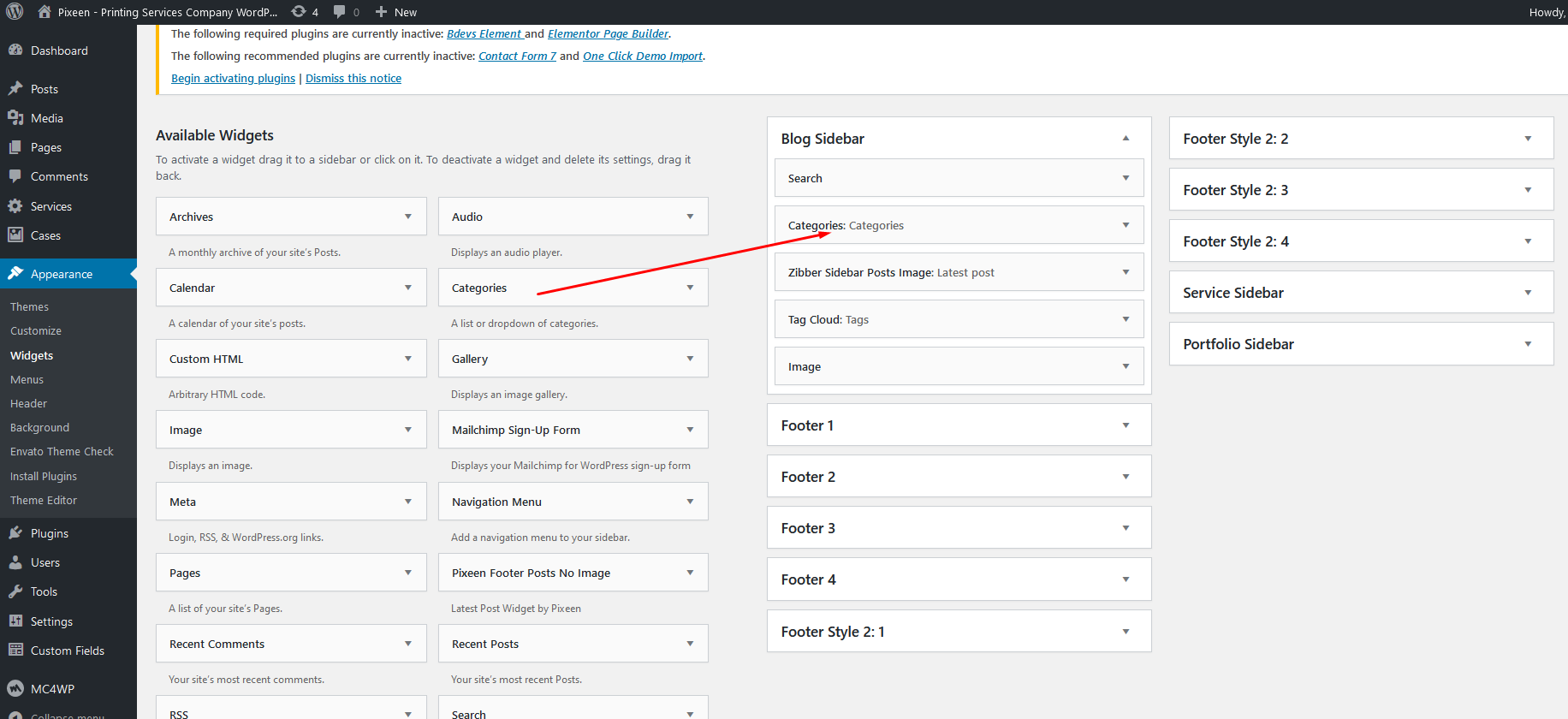Click the Tools wrench icon

tap(15, 591)
